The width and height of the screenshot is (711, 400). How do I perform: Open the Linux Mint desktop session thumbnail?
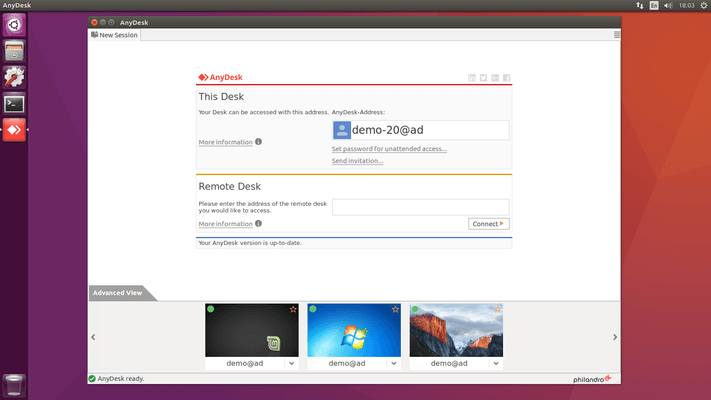pos(252,330)
